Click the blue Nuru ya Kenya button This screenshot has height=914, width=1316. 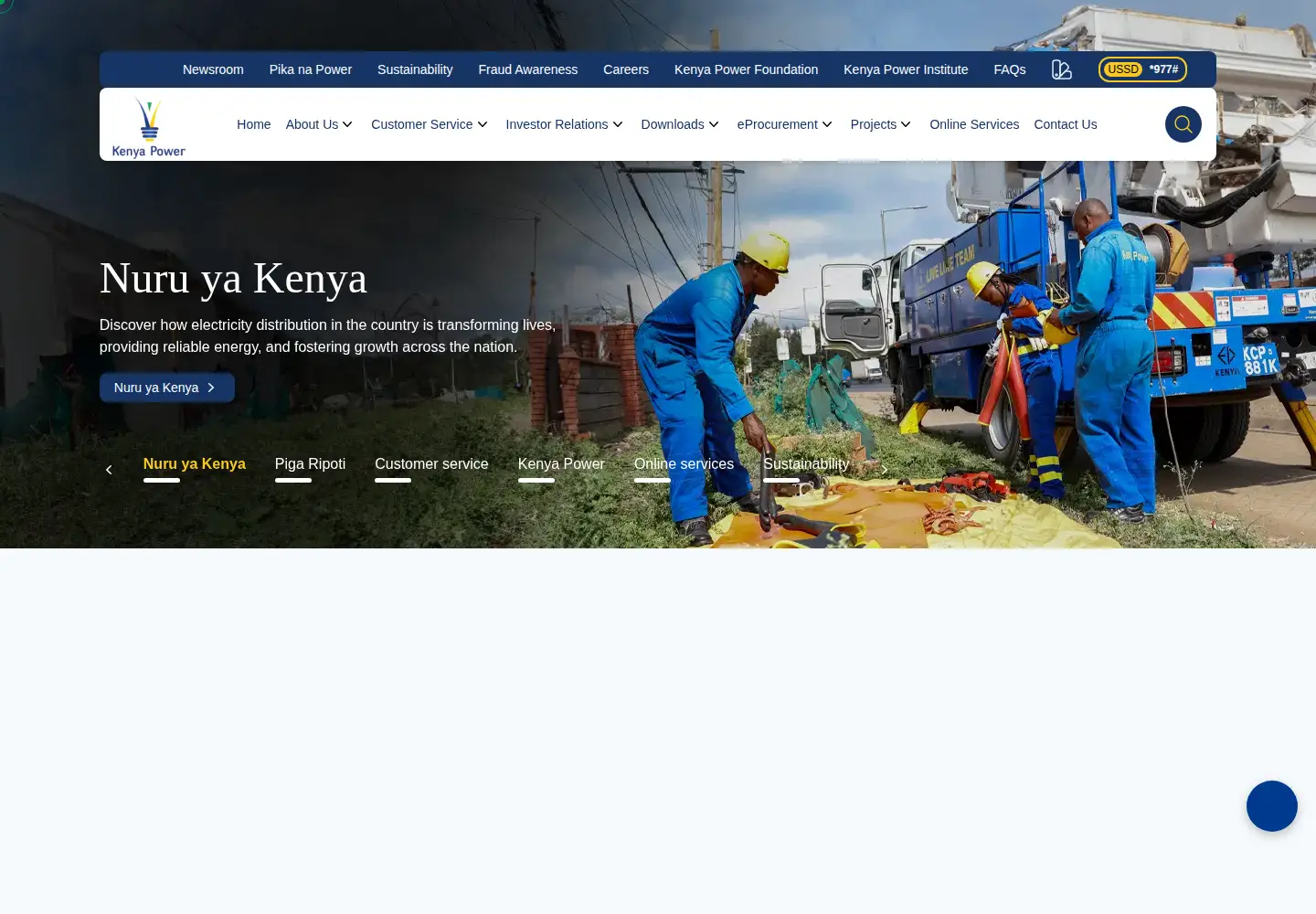pyautogui.click(x=167, y=388)
